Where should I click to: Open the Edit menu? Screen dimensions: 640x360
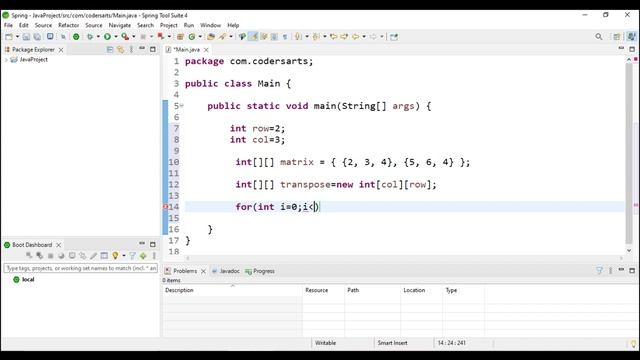24,25
